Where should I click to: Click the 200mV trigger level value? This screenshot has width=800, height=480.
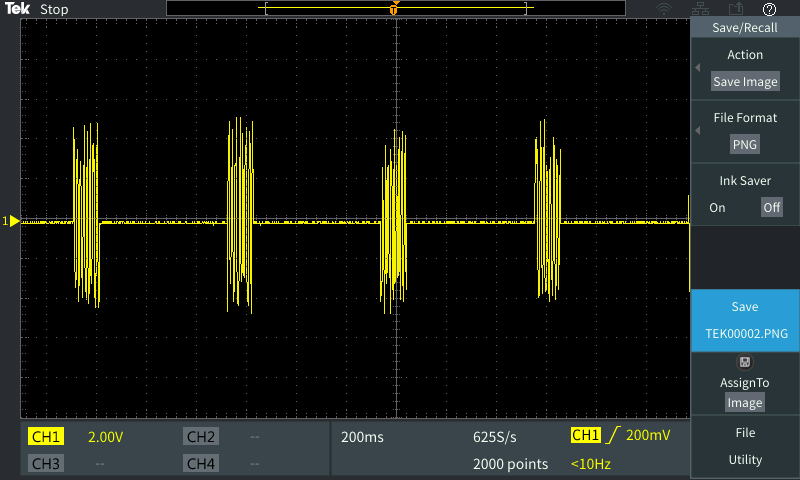pos(648,435)
